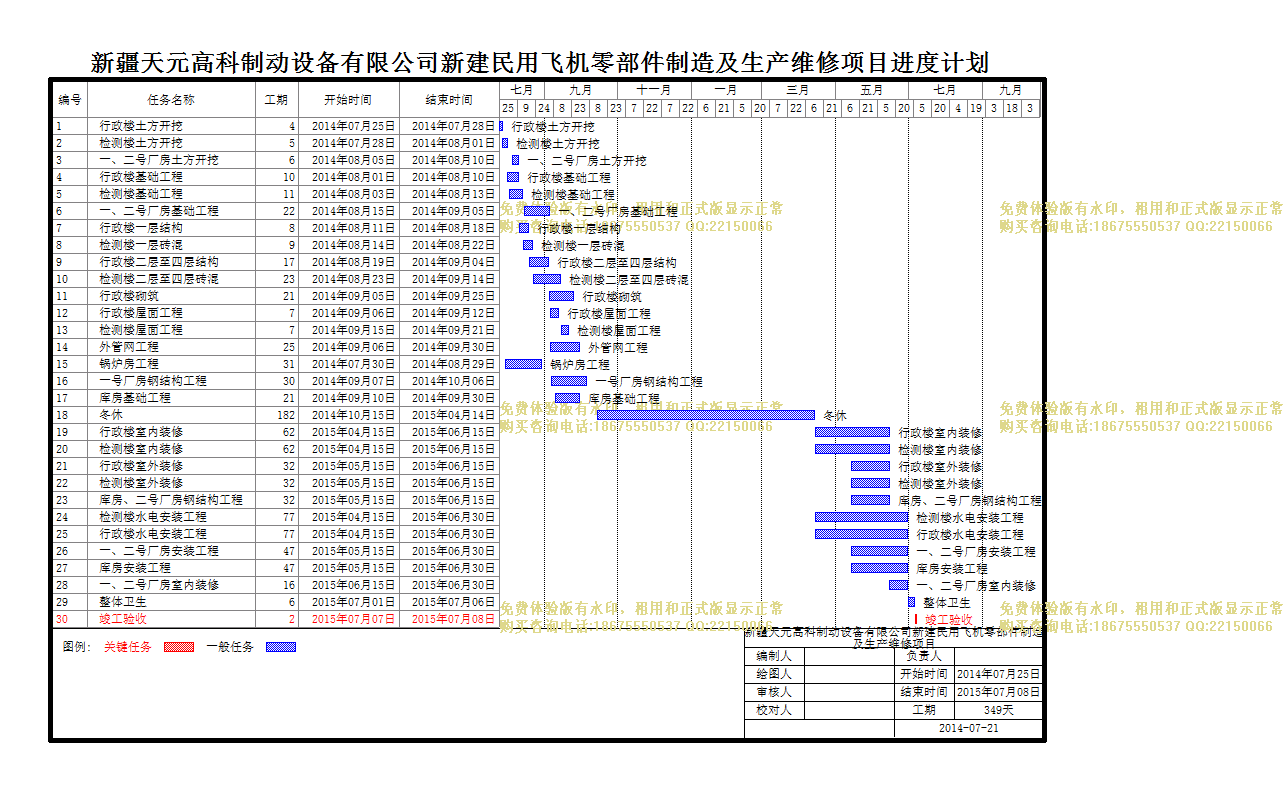This screenshot has width=1283, height=789.
Task: Click the 任务名称 column header
Action: point(171,100)
